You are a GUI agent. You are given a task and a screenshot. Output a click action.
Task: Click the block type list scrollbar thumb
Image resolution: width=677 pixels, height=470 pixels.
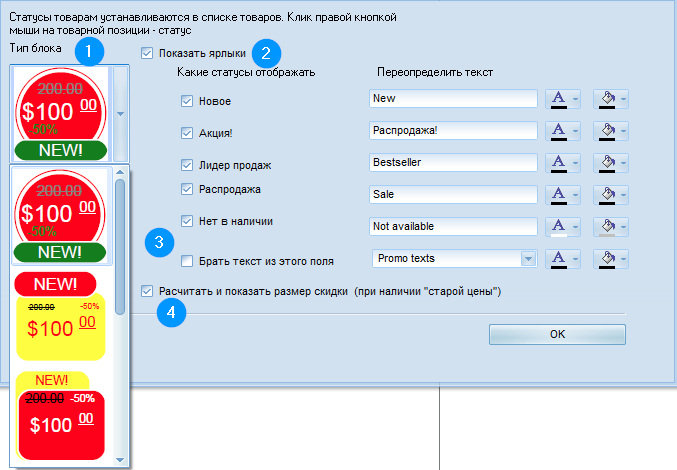pos(120,247)
